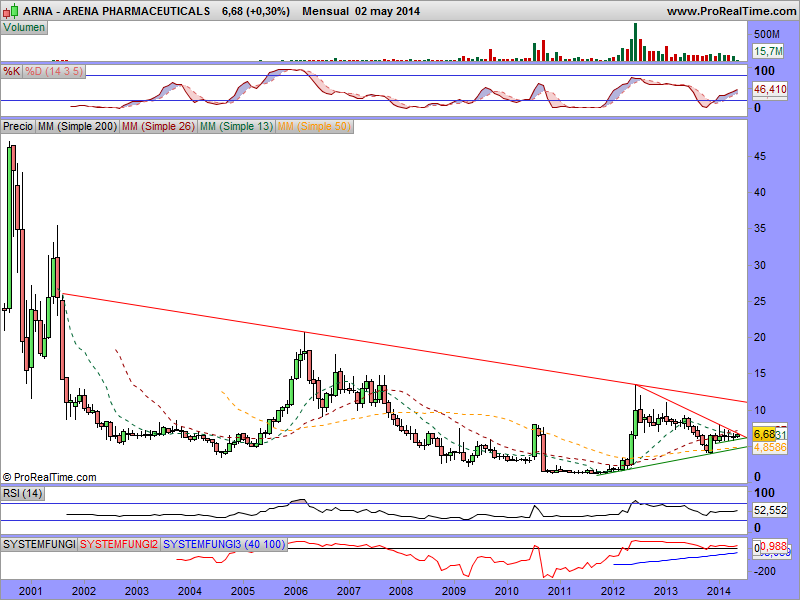
Task: Click the www.ProRealTime.com link
Action: coord(731,11)
